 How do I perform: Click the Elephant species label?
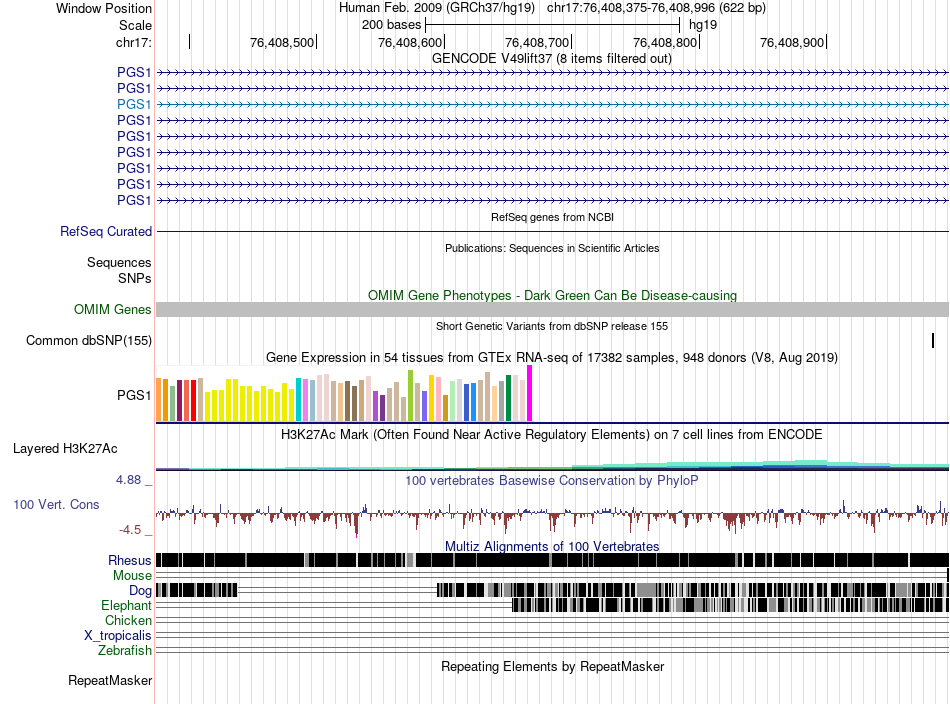click(126, 606)
